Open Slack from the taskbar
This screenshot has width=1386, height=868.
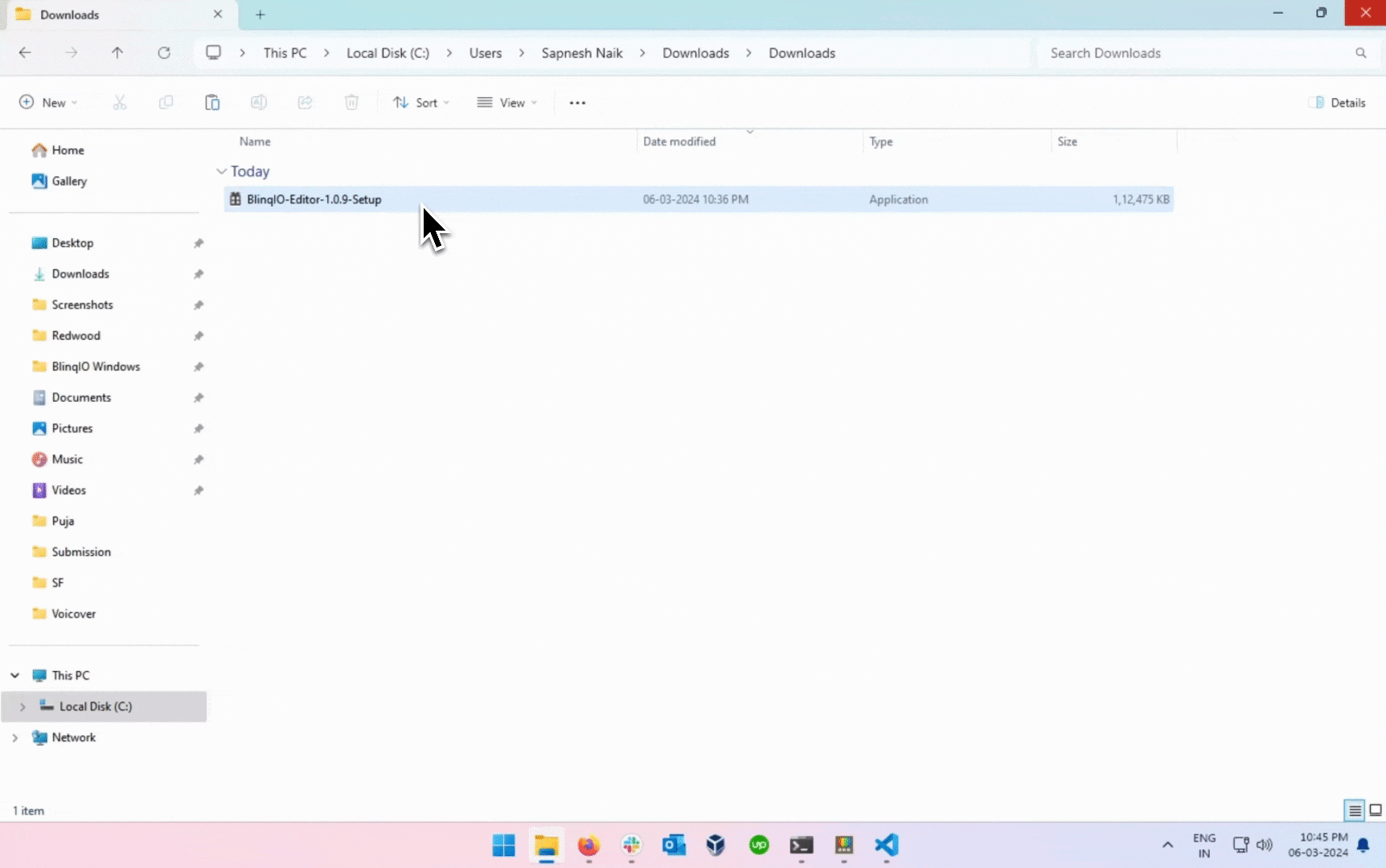pyautogui.click(x=631, y=845)
